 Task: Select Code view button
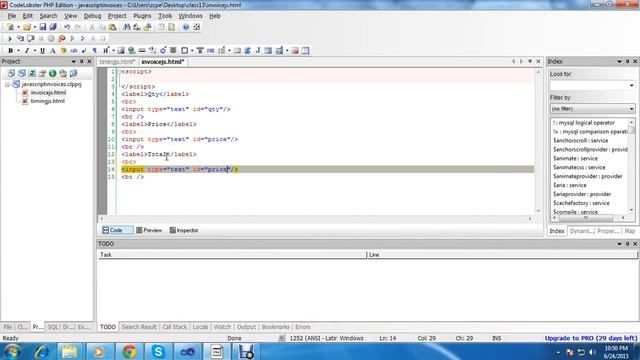pos(117,230)
